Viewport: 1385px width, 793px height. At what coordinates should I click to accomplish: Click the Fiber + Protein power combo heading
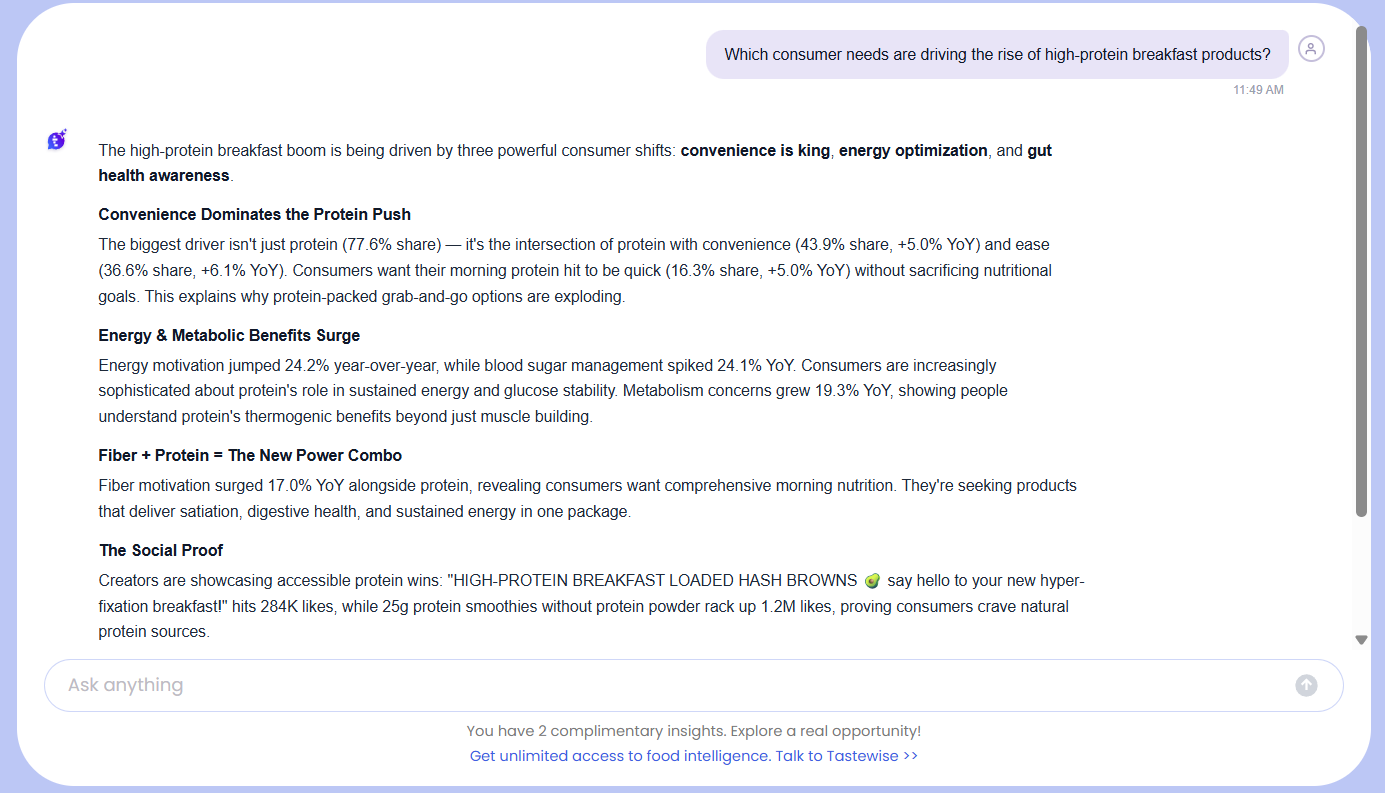point(250,455)
